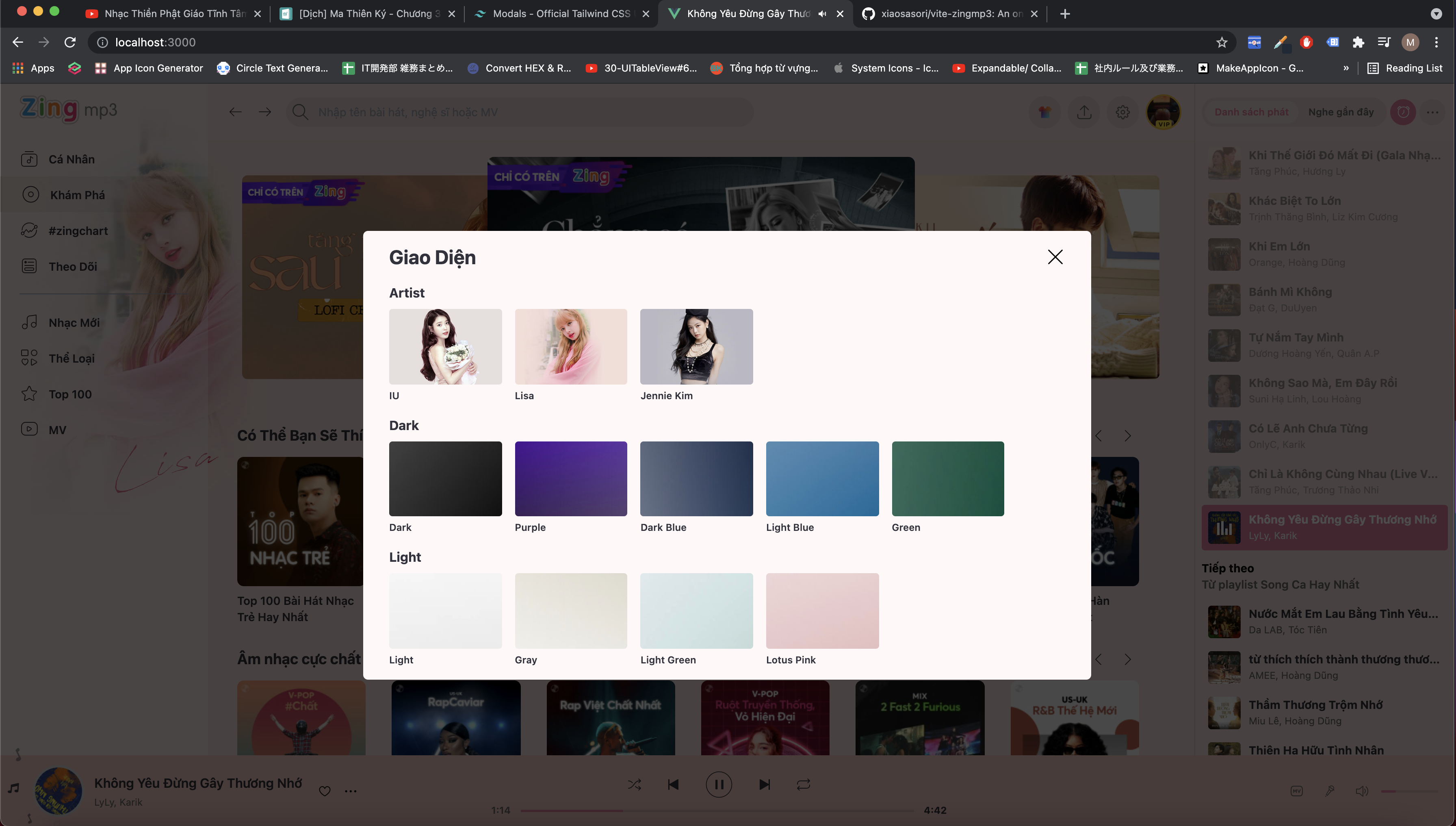Open the settings gear in header
The height and width of the screenshot is (826, 1456).
pos(1122,112)
